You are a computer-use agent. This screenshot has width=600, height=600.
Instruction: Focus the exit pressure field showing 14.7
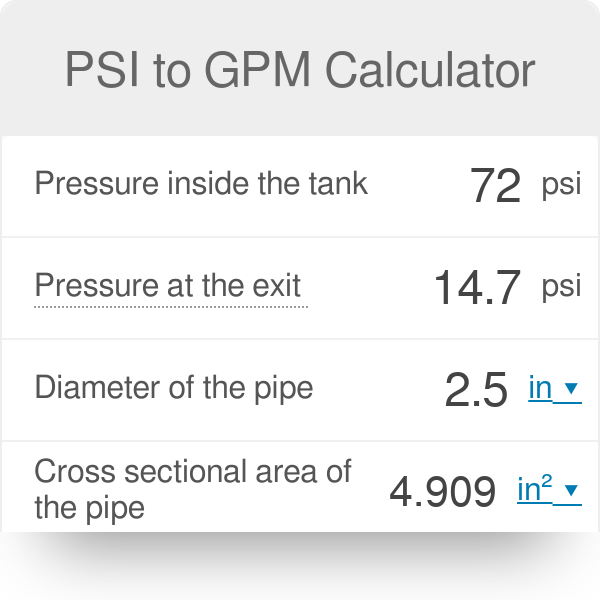coord(477,288)
